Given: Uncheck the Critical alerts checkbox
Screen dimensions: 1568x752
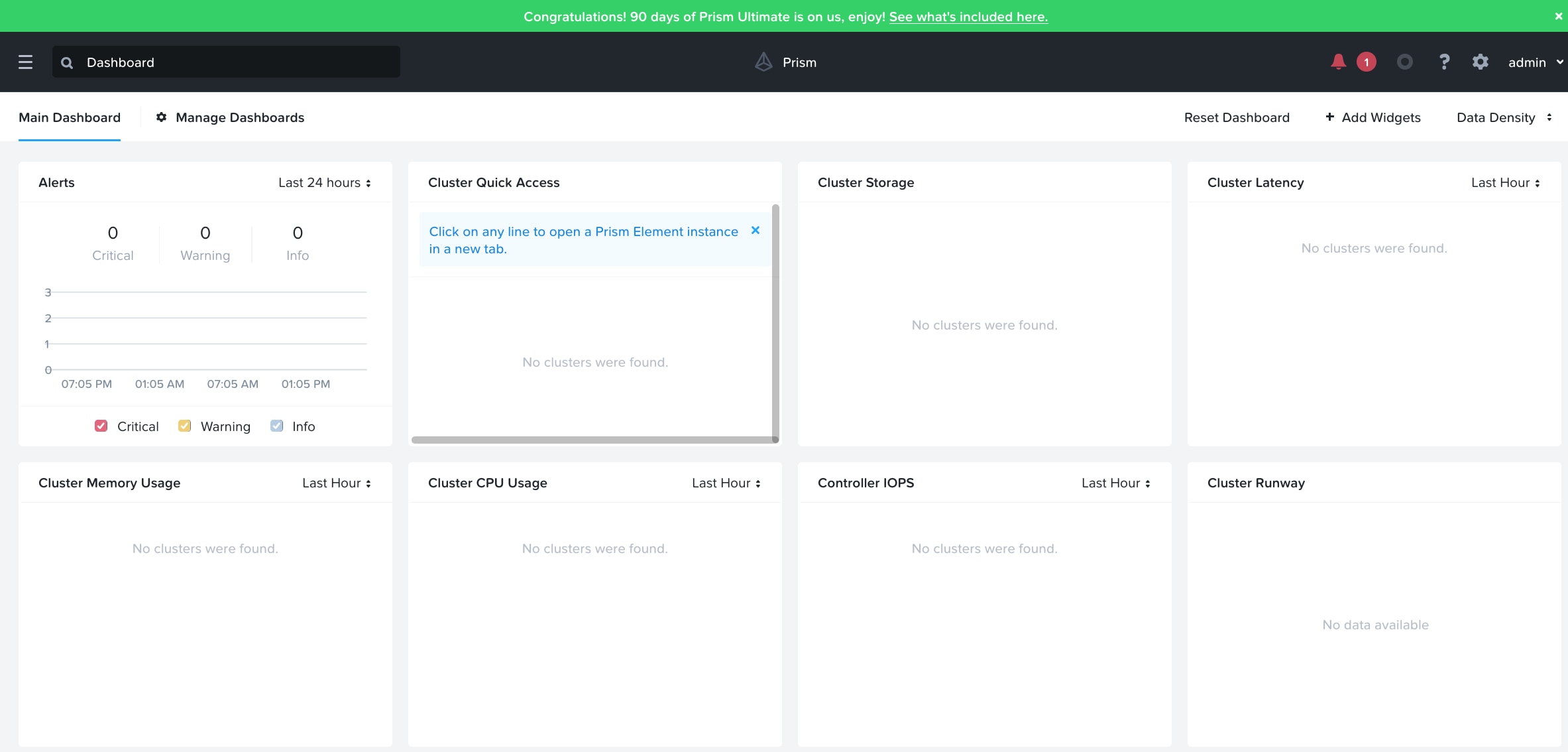Looking at the screenshot, I should pyautogui.click(x=101, y=426).
